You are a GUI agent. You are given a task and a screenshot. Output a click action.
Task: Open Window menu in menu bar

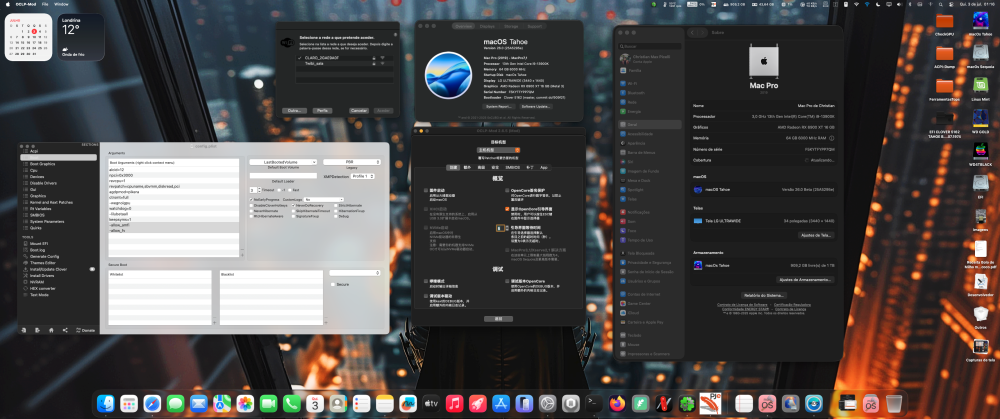click(x=61, y=4)
